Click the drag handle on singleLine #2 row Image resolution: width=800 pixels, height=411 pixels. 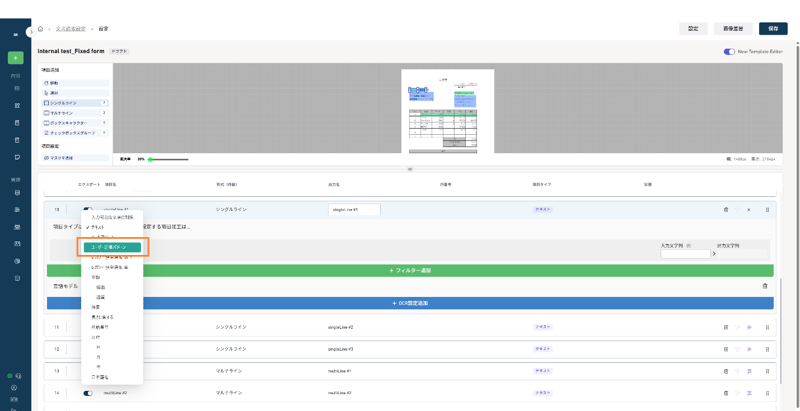pyautogui.click(x=767, y=327)
